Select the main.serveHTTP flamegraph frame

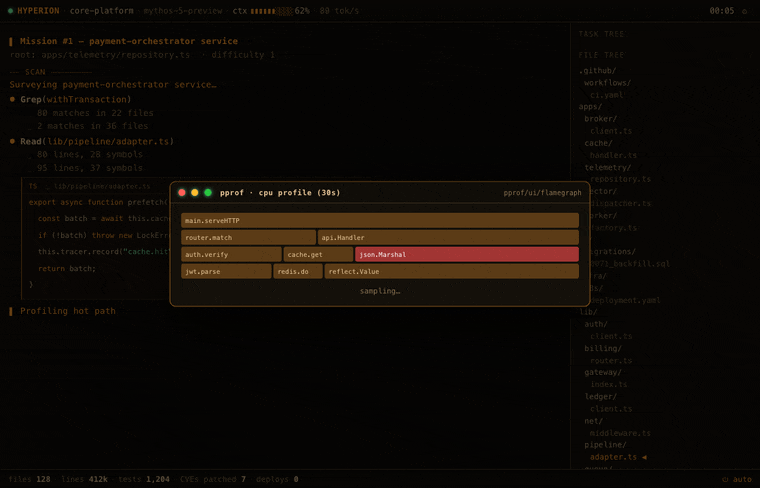point(380,220)
